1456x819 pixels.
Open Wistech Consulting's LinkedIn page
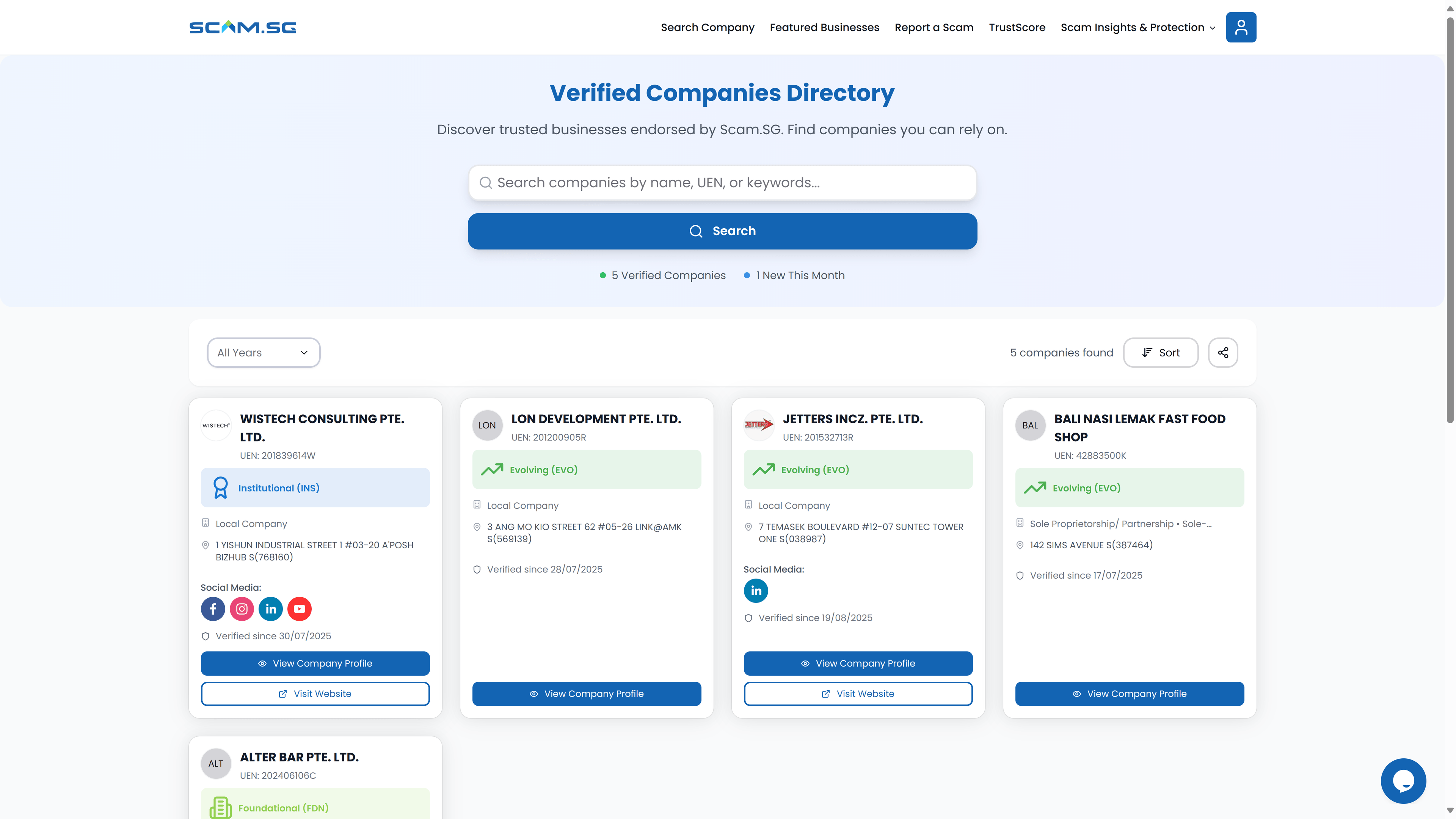click(x=271, y=609)
